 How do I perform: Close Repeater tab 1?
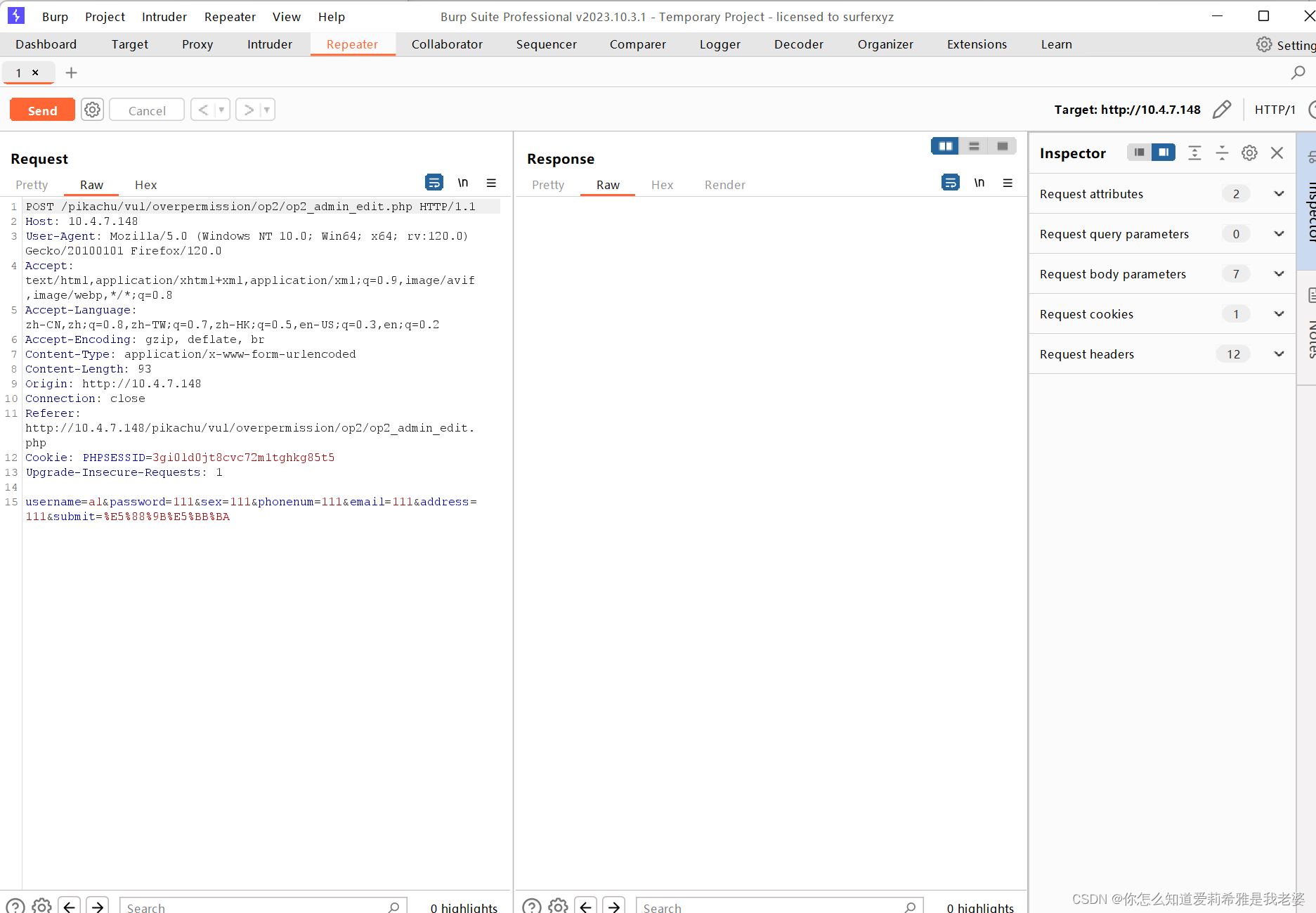point(35,72)
